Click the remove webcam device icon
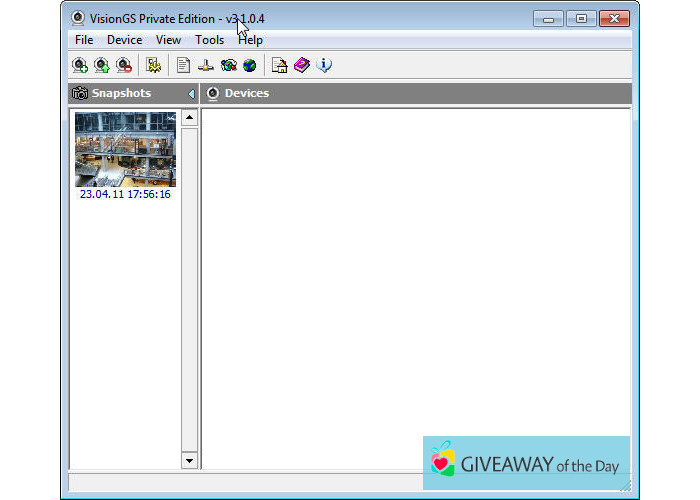700x500 pixels. pos(124,66)
